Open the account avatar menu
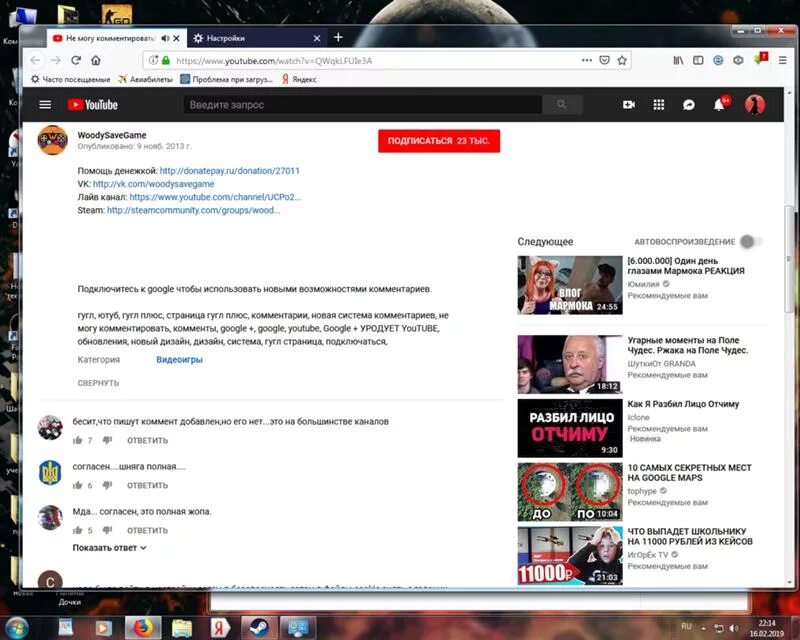The height and width of the screenshot is (640, 800). click(755, 105)
